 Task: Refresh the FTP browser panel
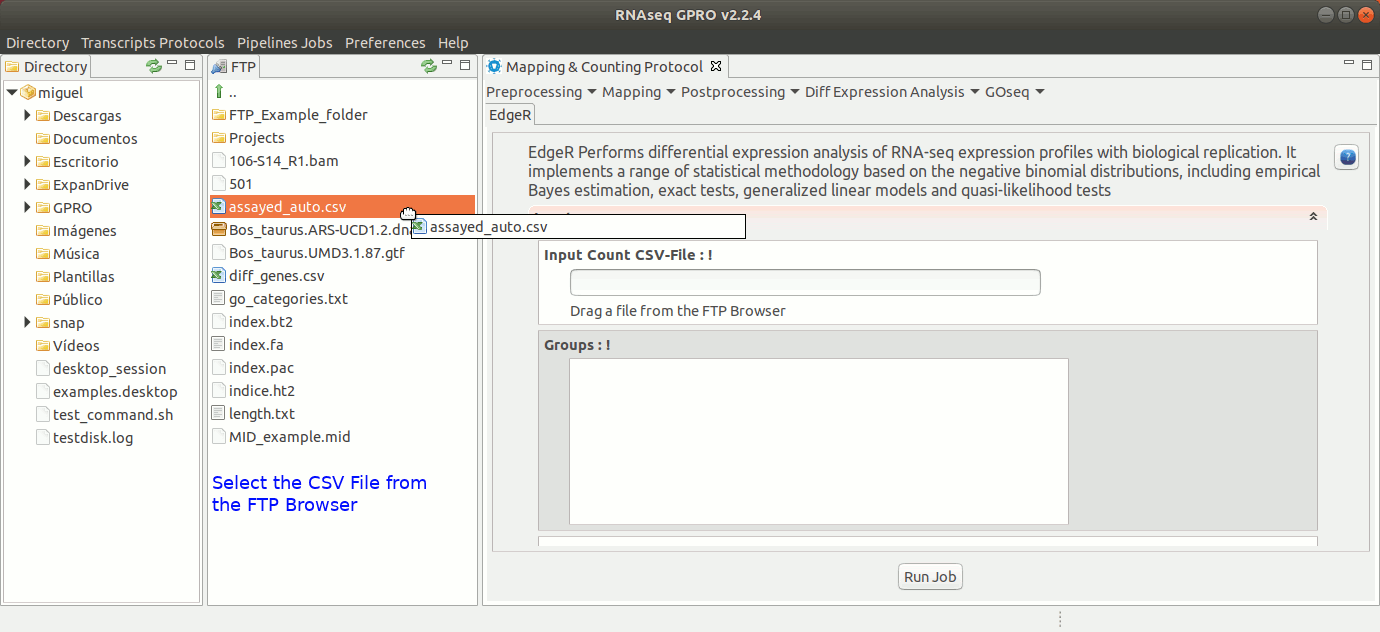click(429, 66)
